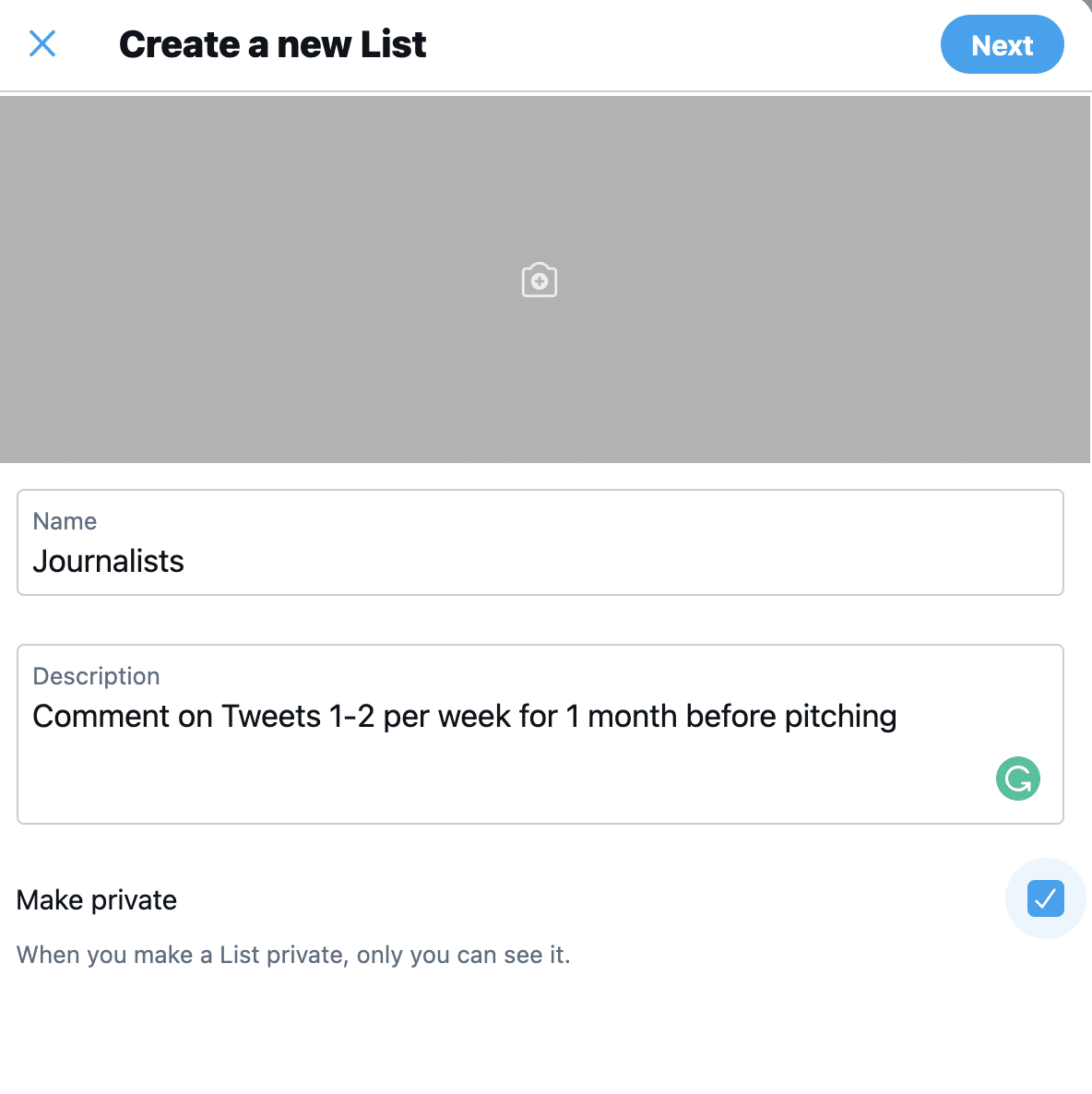Click the add banner photo camera icon

(x=540, y=280)
